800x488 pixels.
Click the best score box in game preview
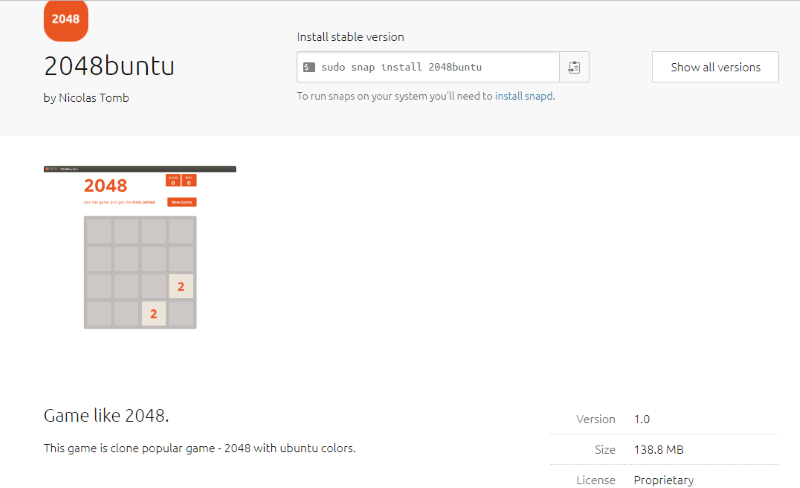[189, 181]
